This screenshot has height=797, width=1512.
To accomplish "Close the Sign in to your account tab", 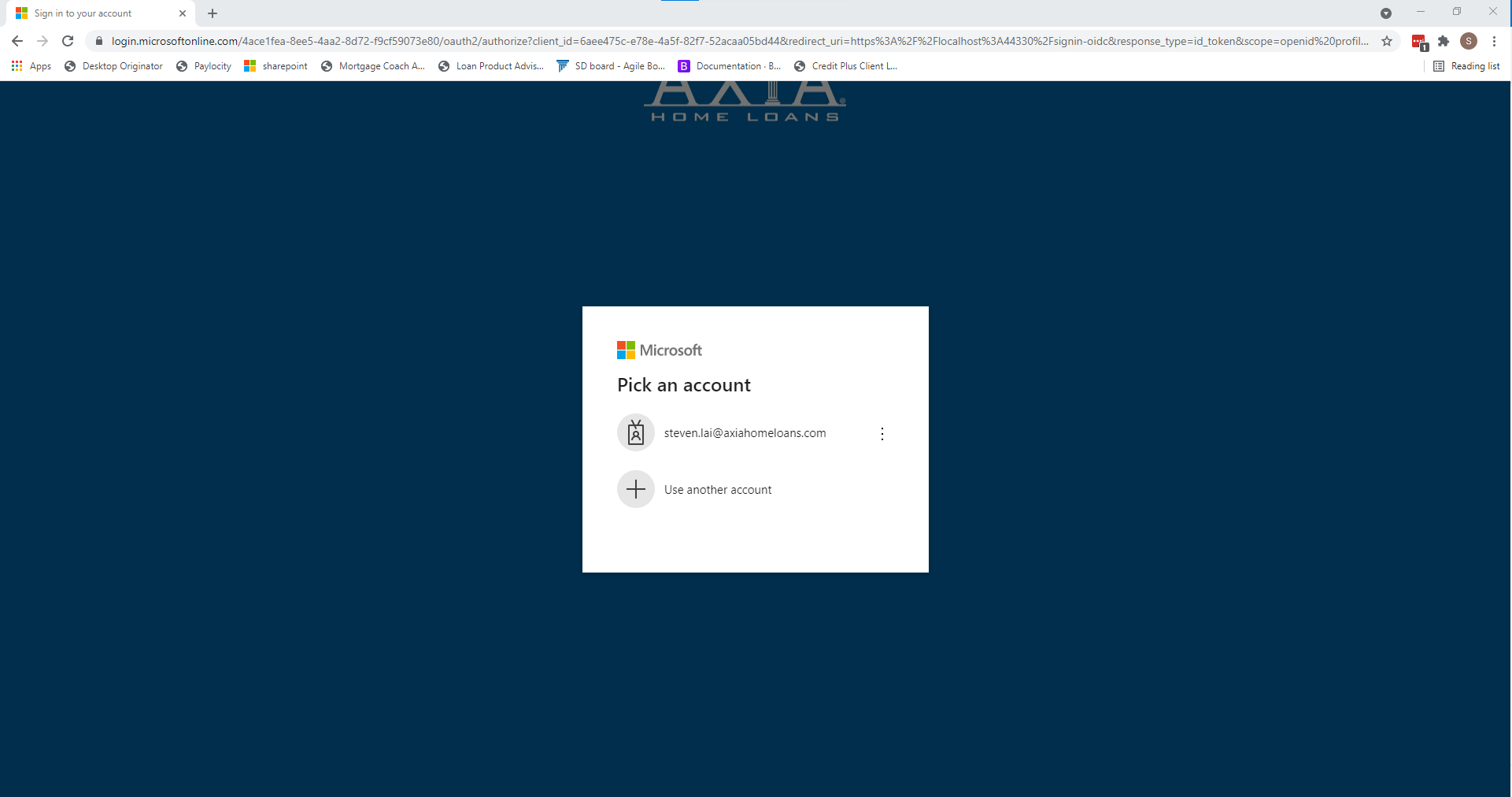I will click(x=183, y=13).
